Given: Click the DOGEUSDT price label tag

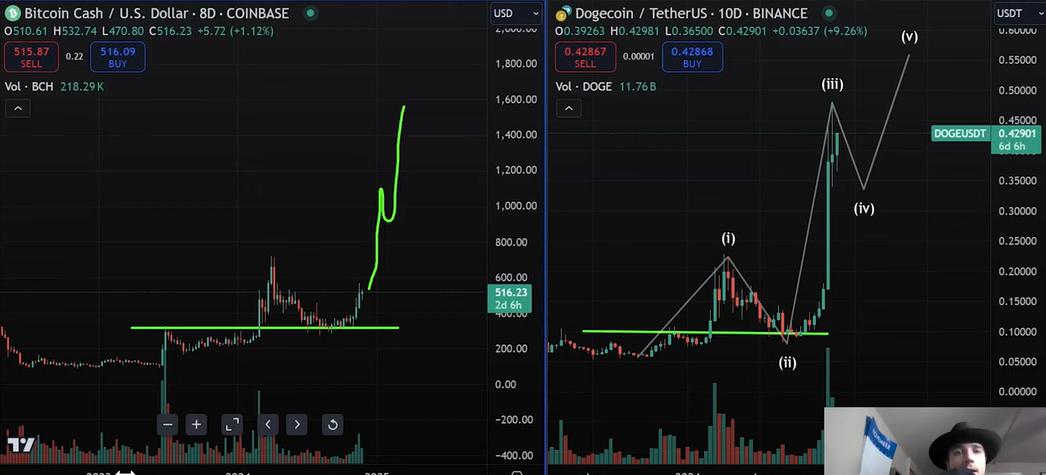Looking at the screenshot, I should tap(960, 133).
